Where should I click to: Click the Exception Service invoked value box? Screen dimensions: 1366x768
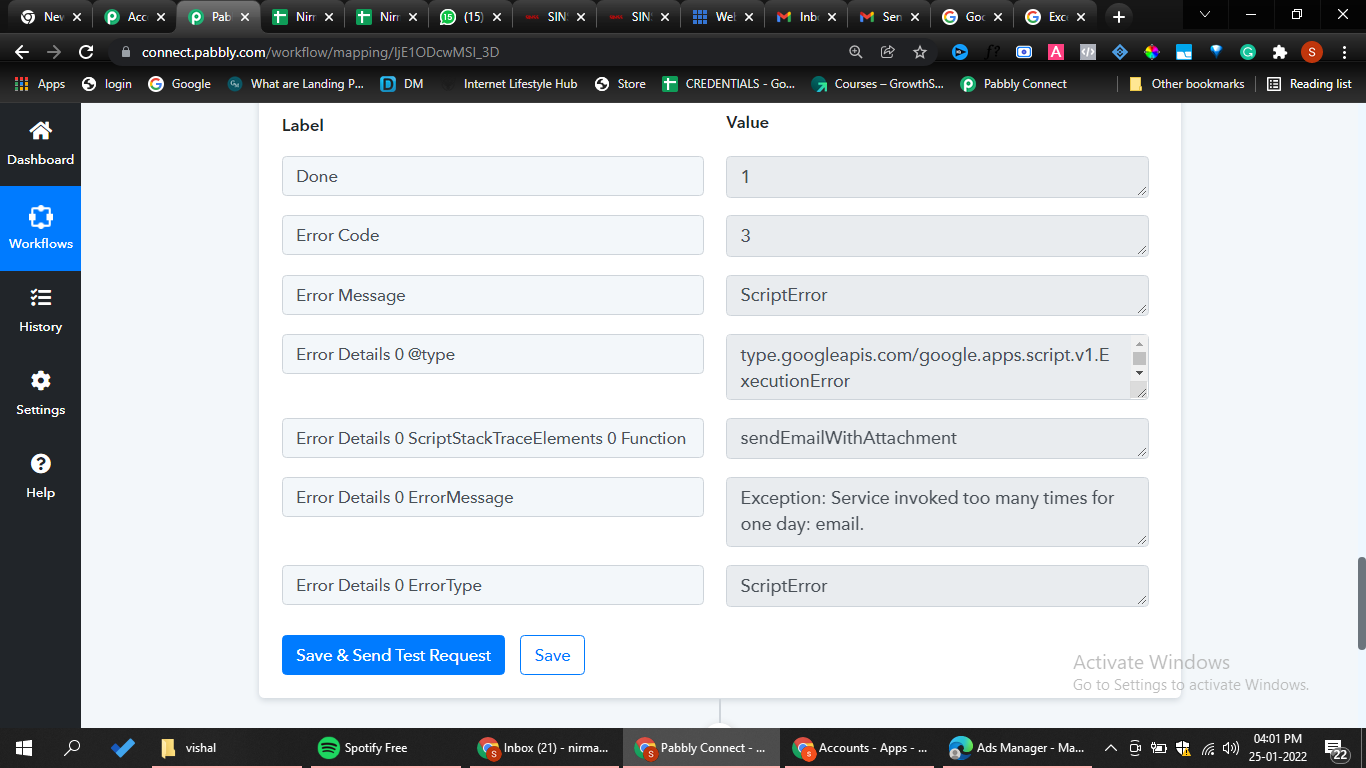(x=937, y=512)
